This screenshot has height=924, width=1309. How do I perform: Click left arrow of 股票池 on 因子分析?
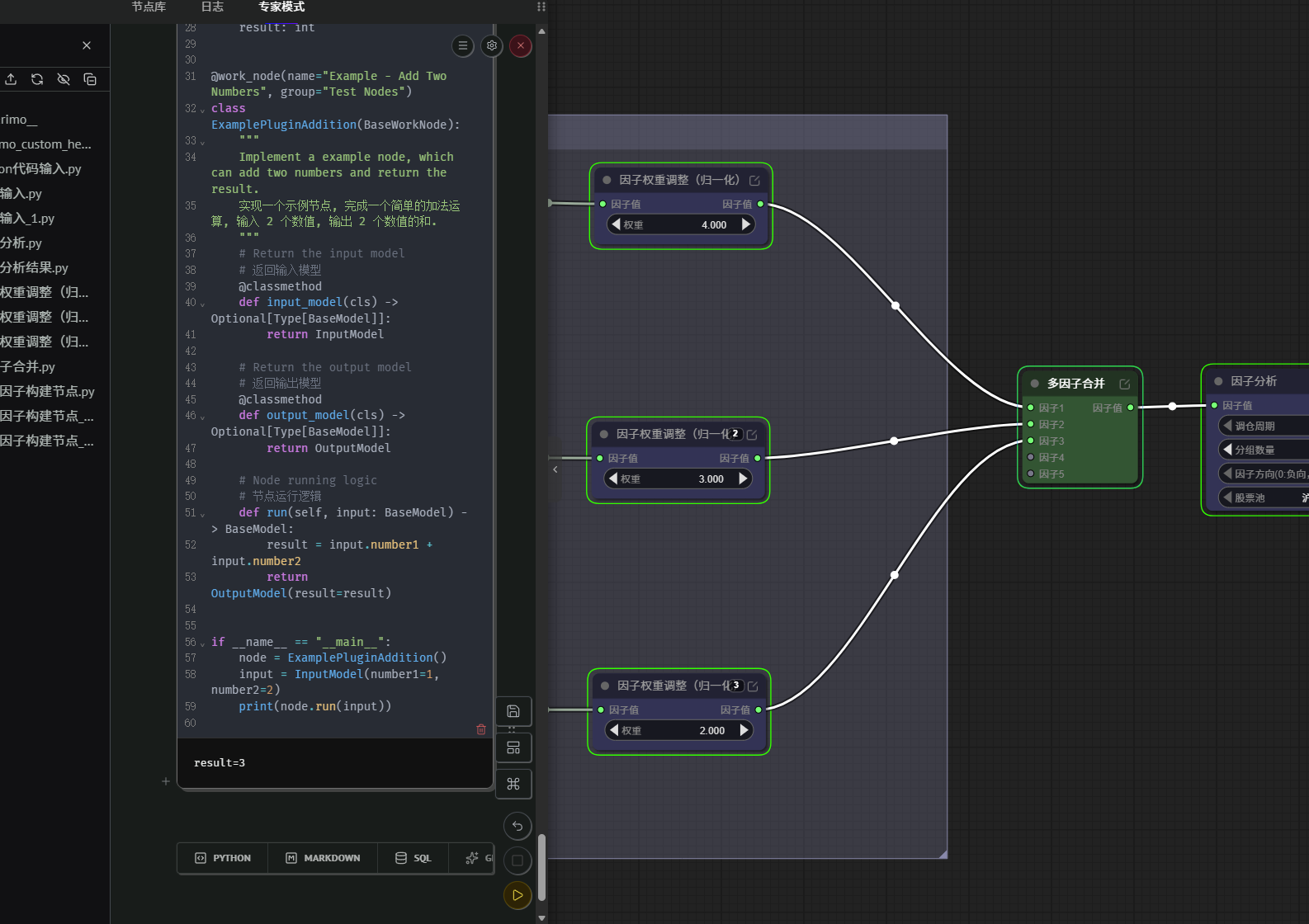[x=1228, y=497]
